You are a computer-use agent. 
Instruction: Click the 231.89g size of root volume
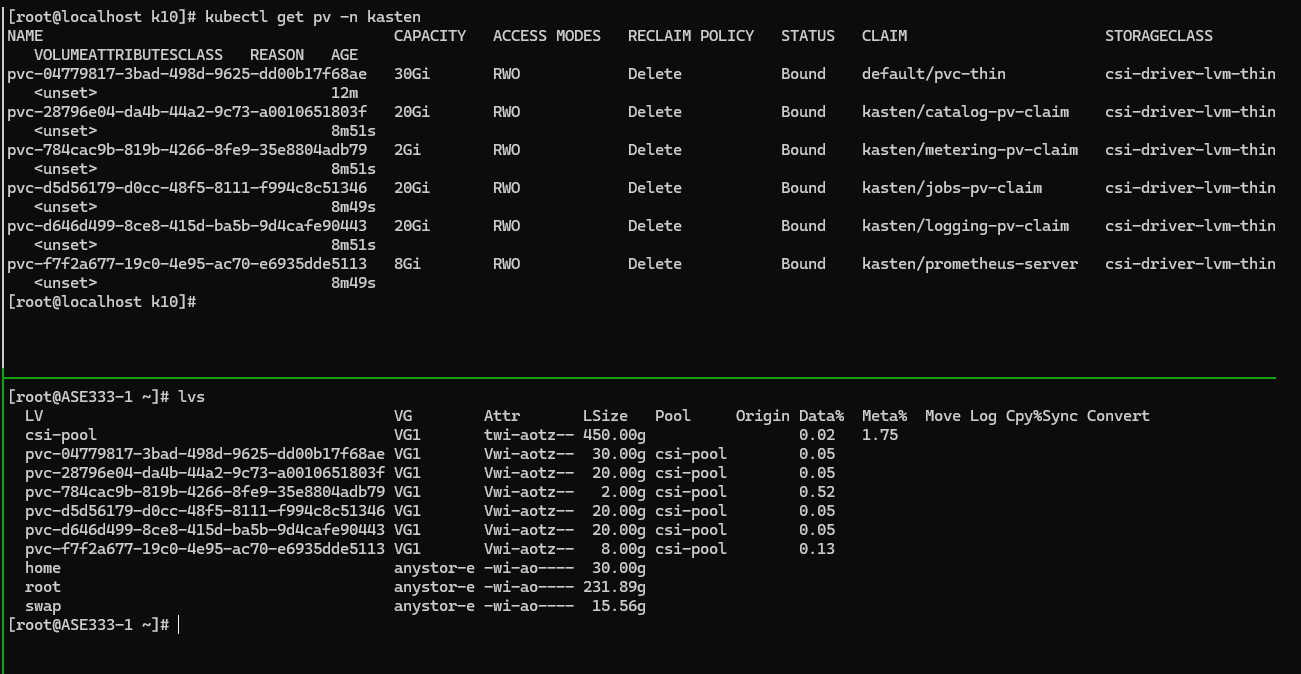[614, 587]
